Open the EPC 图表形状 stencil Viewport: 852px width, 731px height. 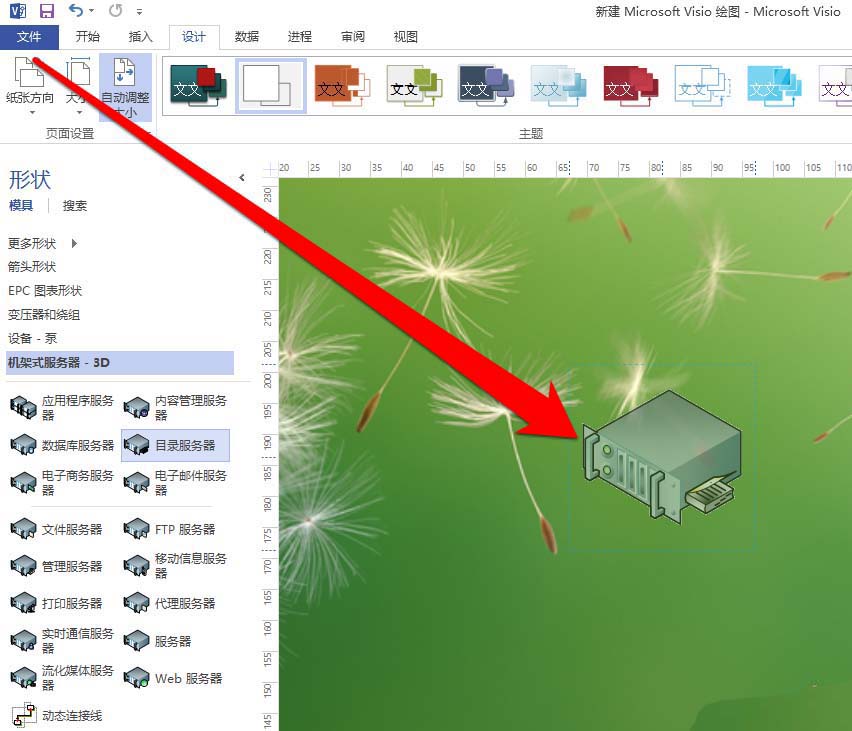tap(45, 291)
